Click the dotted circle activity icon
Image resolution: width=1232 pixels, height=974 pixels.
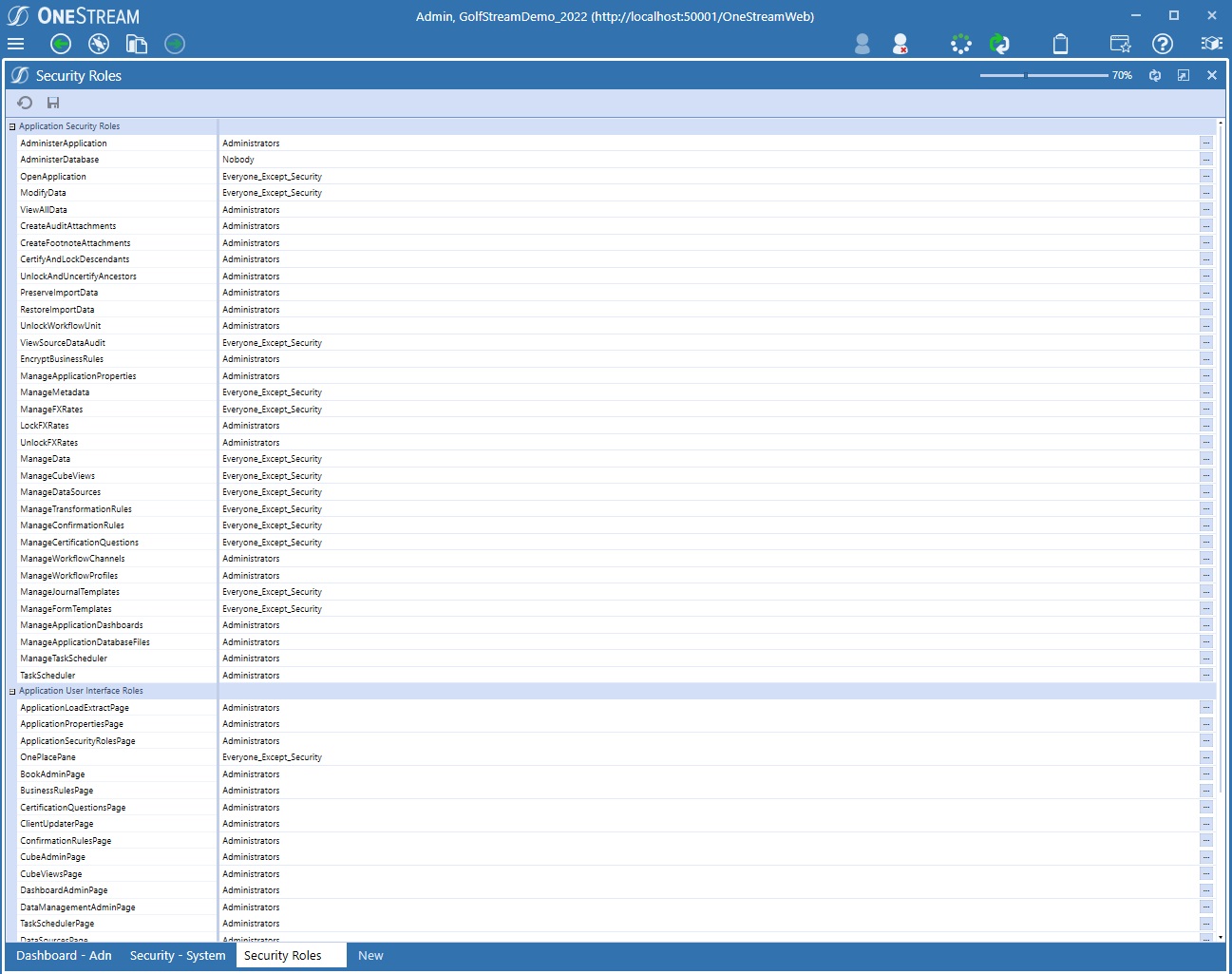961,44
